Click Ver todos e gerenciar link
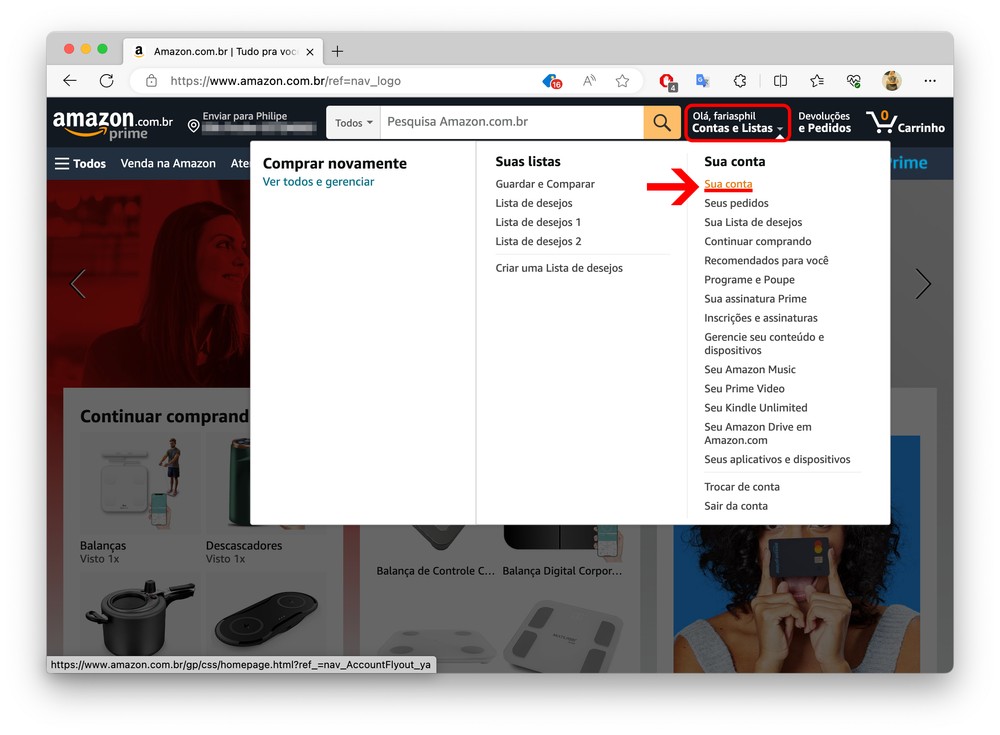 pyautogui.click(x=318, y=182)
